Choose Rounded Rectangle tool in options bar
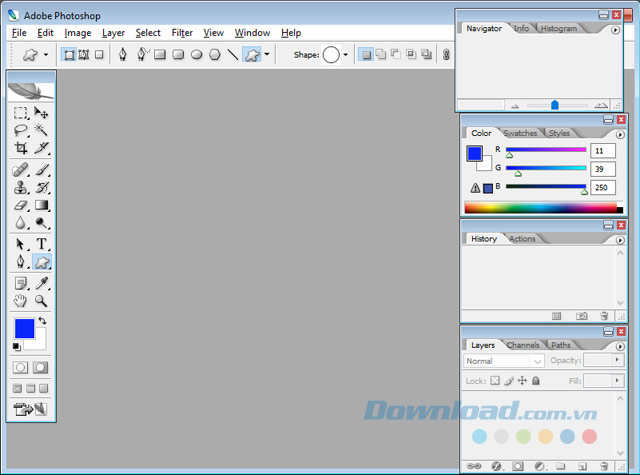The width and height of the screenshot is (640, 475). (x=178, y=54)
